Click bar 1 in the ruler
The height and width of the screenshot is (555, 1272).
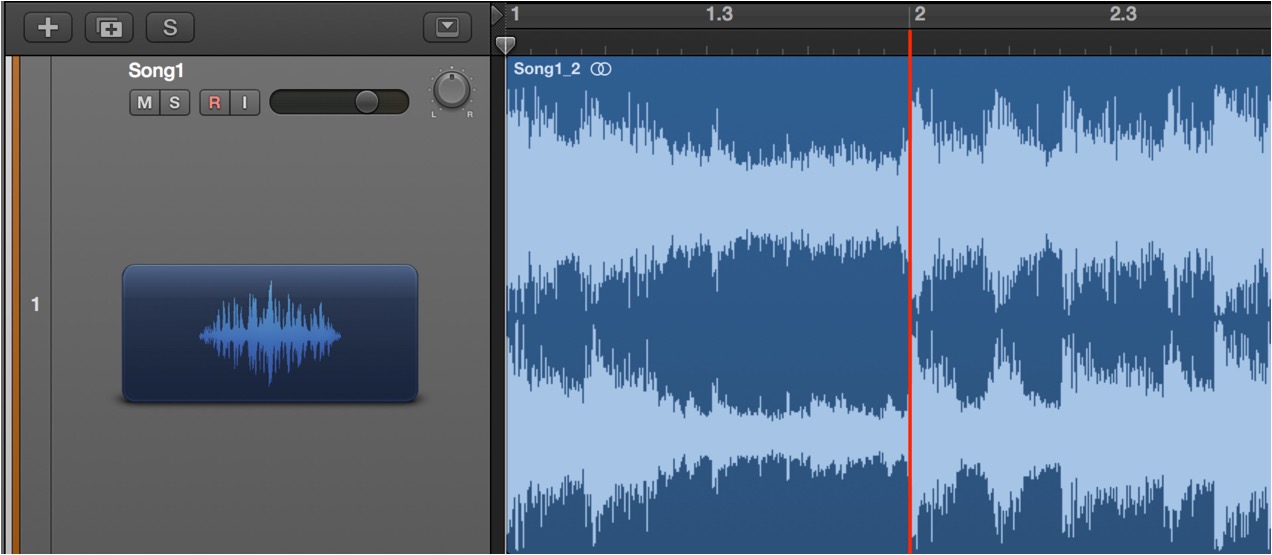point(515,14)
